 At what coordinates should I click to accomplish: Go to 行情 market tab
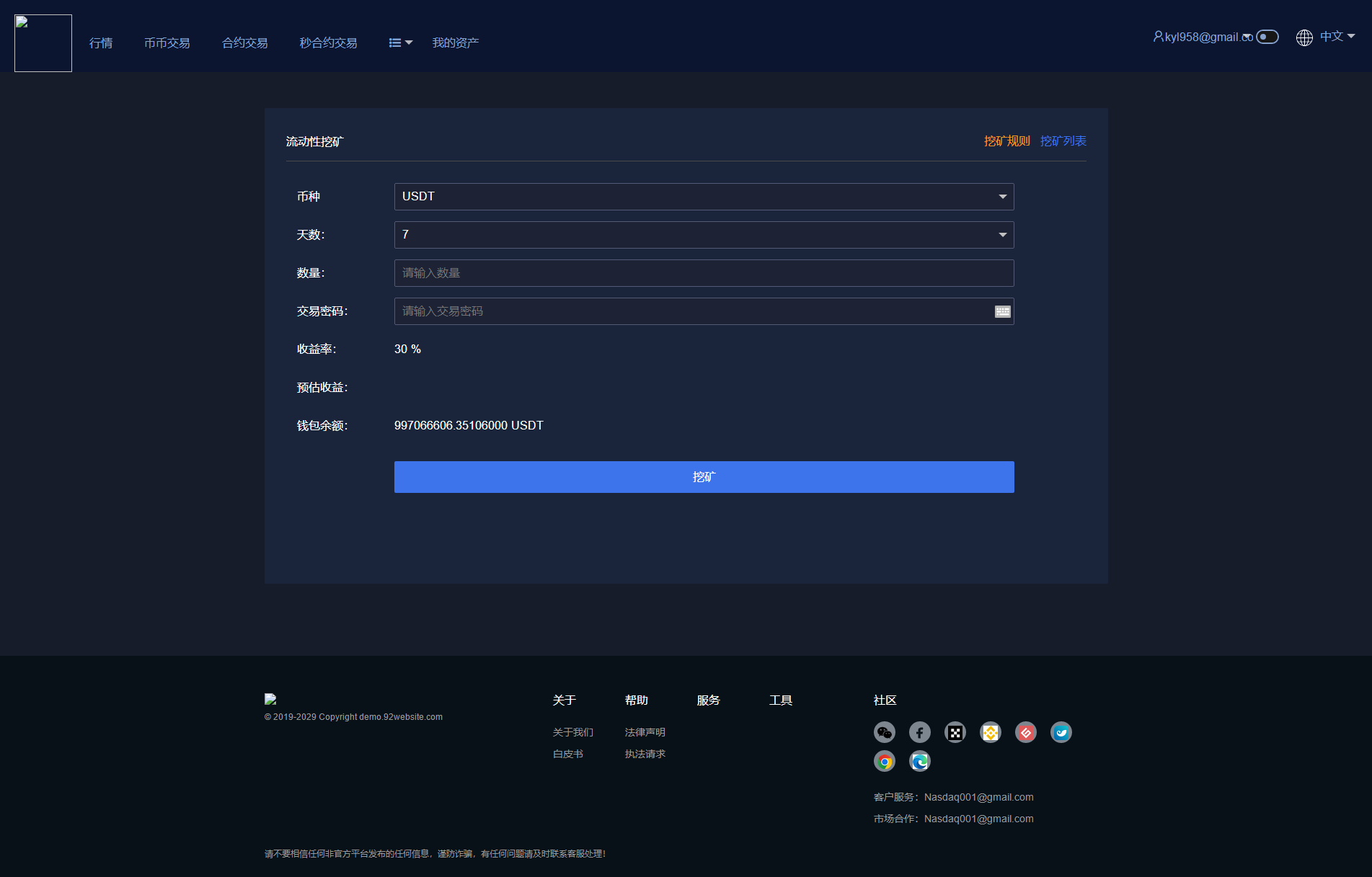pos(101,43)
